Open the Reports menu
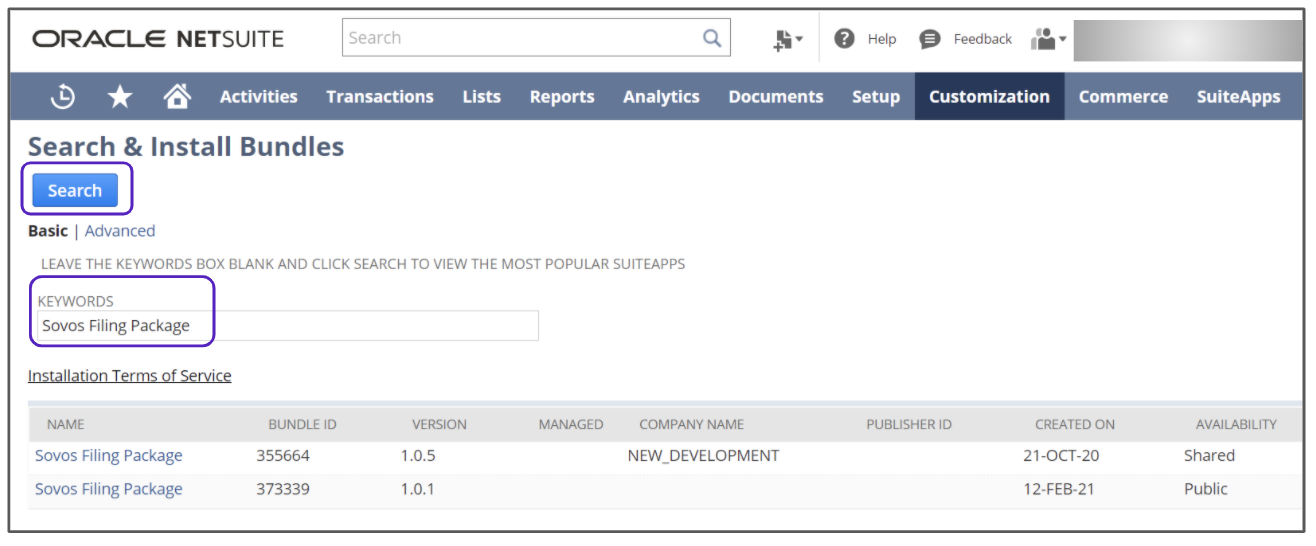The image size is (1316, 546). click(x=562, y=96)
